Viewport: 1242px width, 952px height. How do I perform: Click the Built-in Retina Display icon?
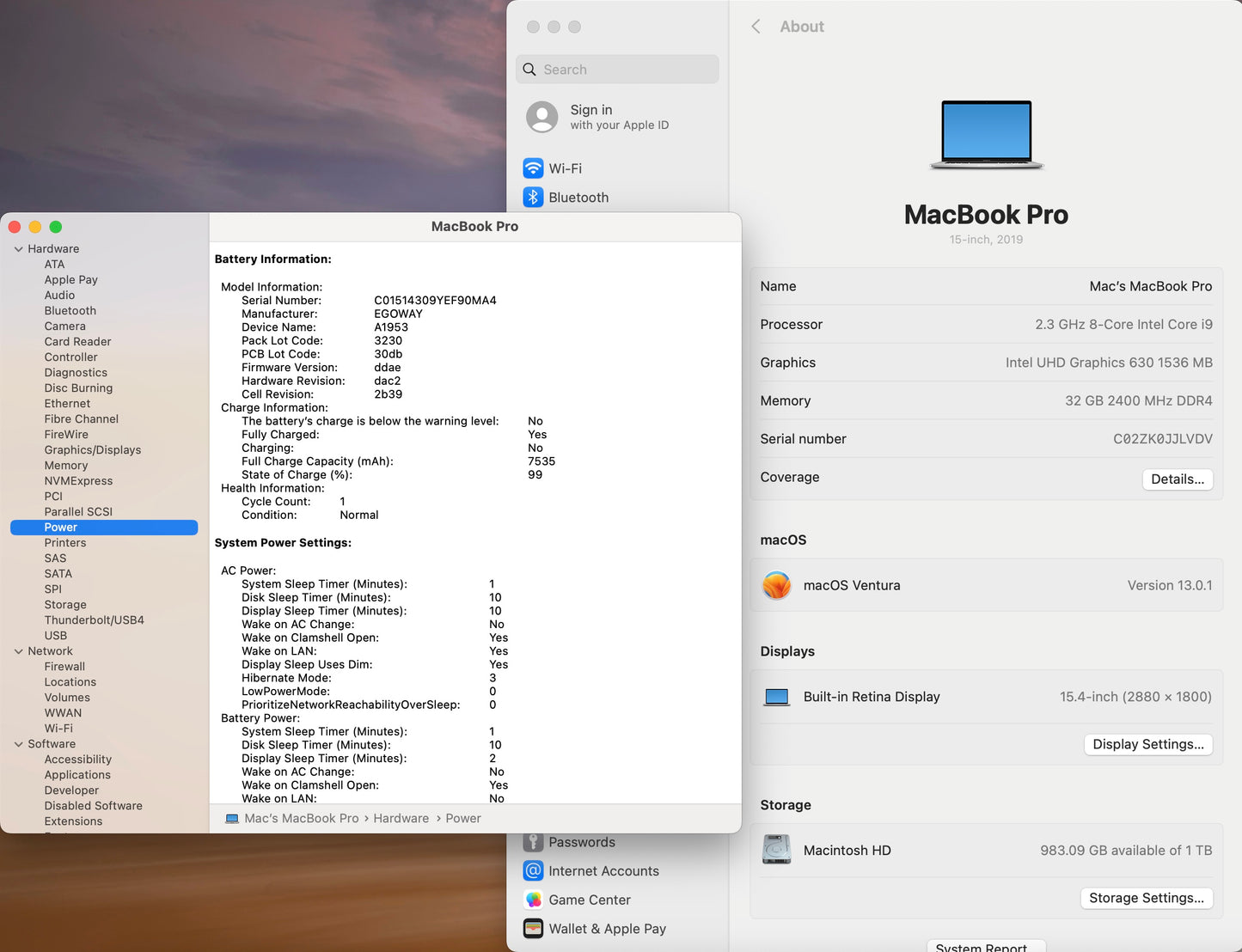coord(776,696)
